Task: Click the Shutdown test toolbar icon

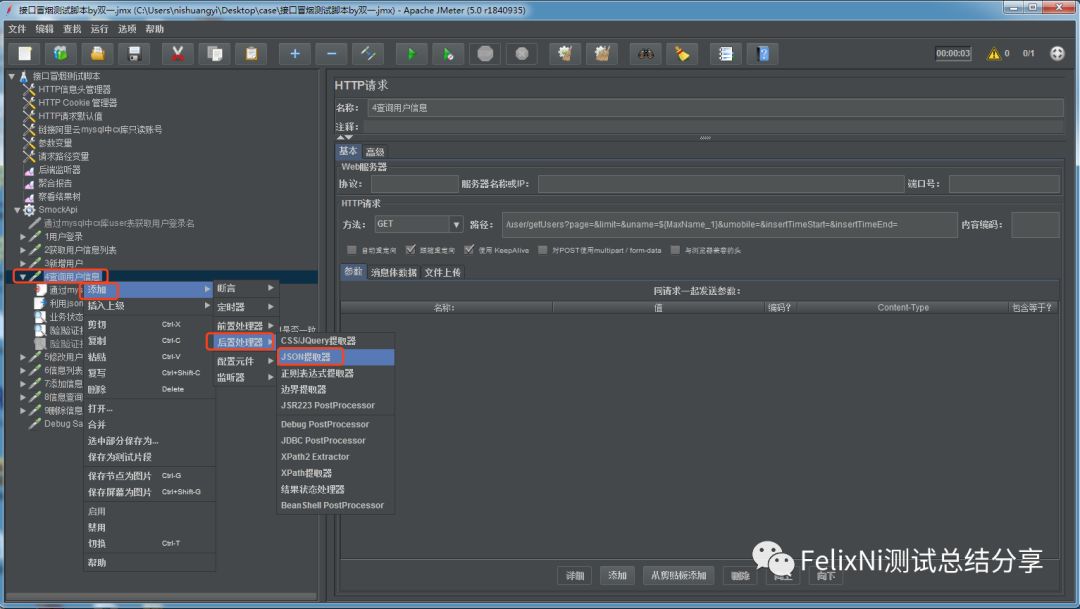Action: click(x=521, y=54)
